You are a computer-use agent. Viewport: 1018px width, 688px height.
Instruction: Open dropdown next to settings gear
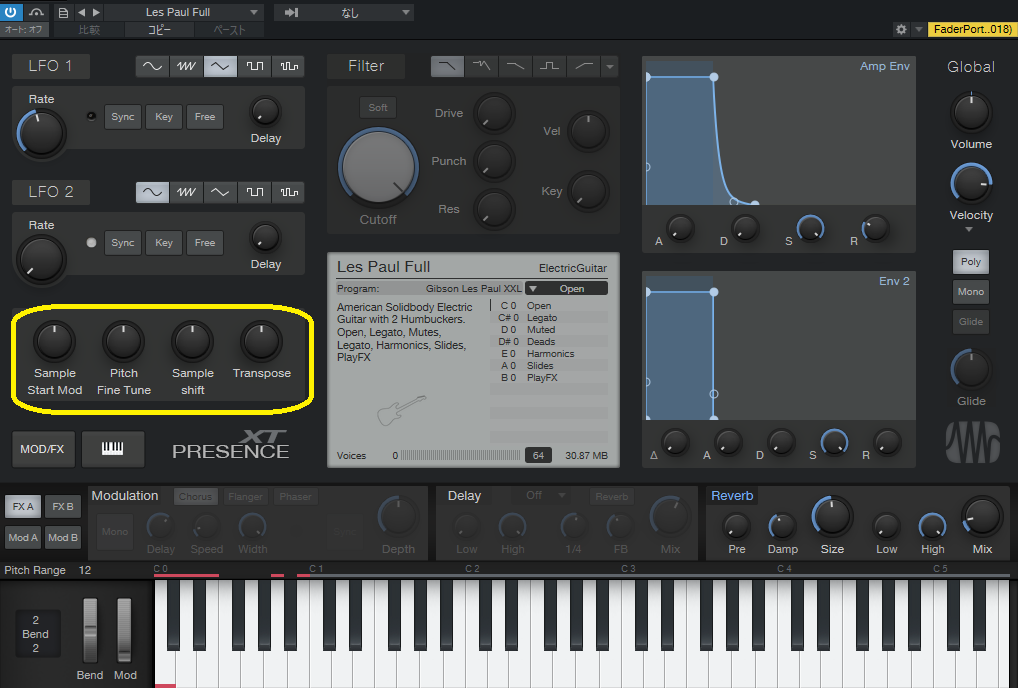(x=918, y=29)
